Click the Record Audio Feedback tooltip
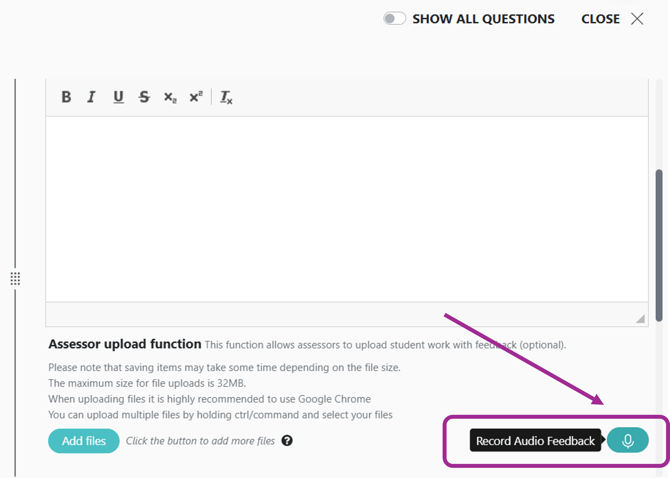The height and width of the screenshot is (478, 670). click(535, 440)
